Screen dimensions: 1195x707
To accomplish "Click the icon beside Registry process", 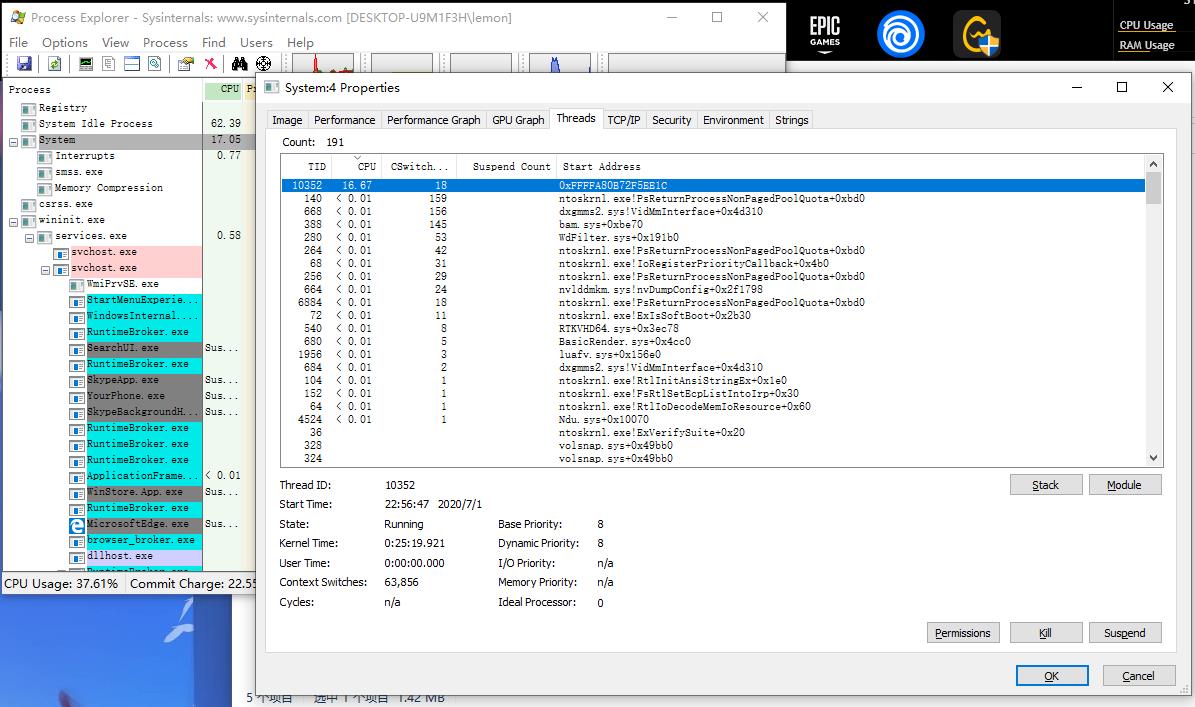I will [x=29, y=108].
